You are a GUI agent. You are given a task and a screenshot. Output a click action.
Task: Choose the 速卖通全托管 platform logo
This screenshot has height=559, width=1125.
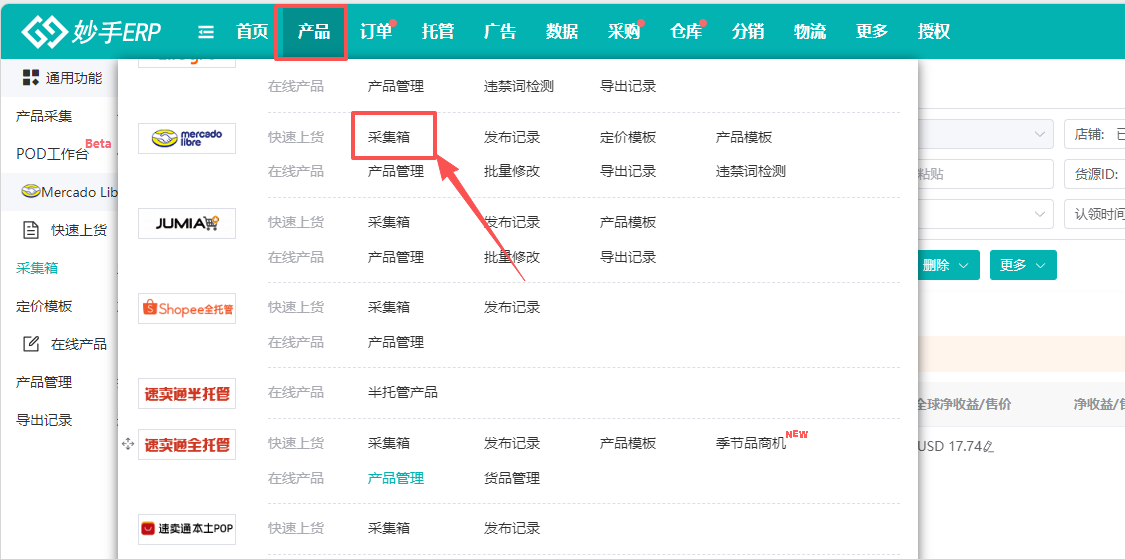187,445
